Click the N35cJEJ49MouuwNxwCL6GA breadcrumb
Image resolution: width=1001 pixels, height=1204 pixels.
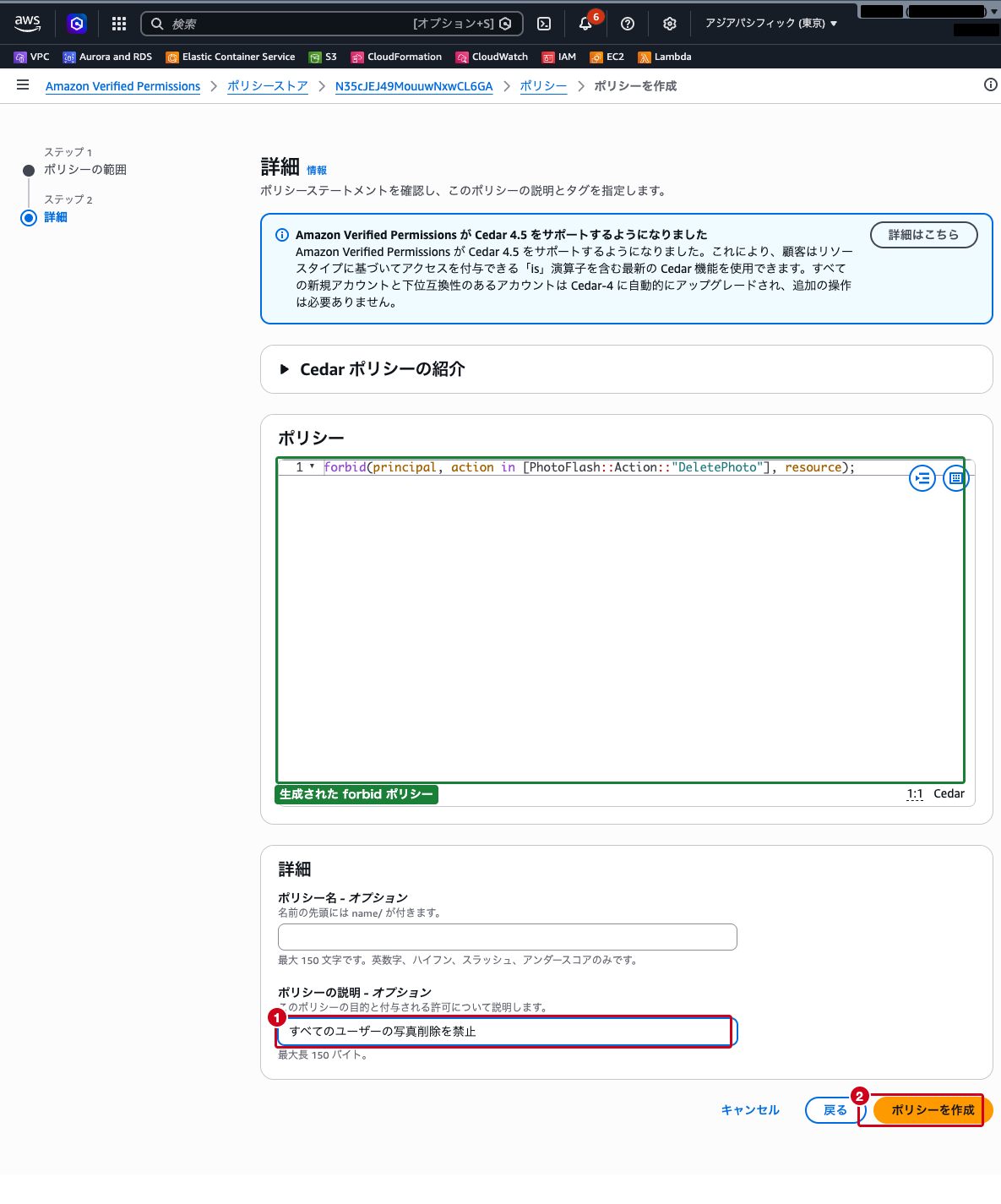[414, 86]
